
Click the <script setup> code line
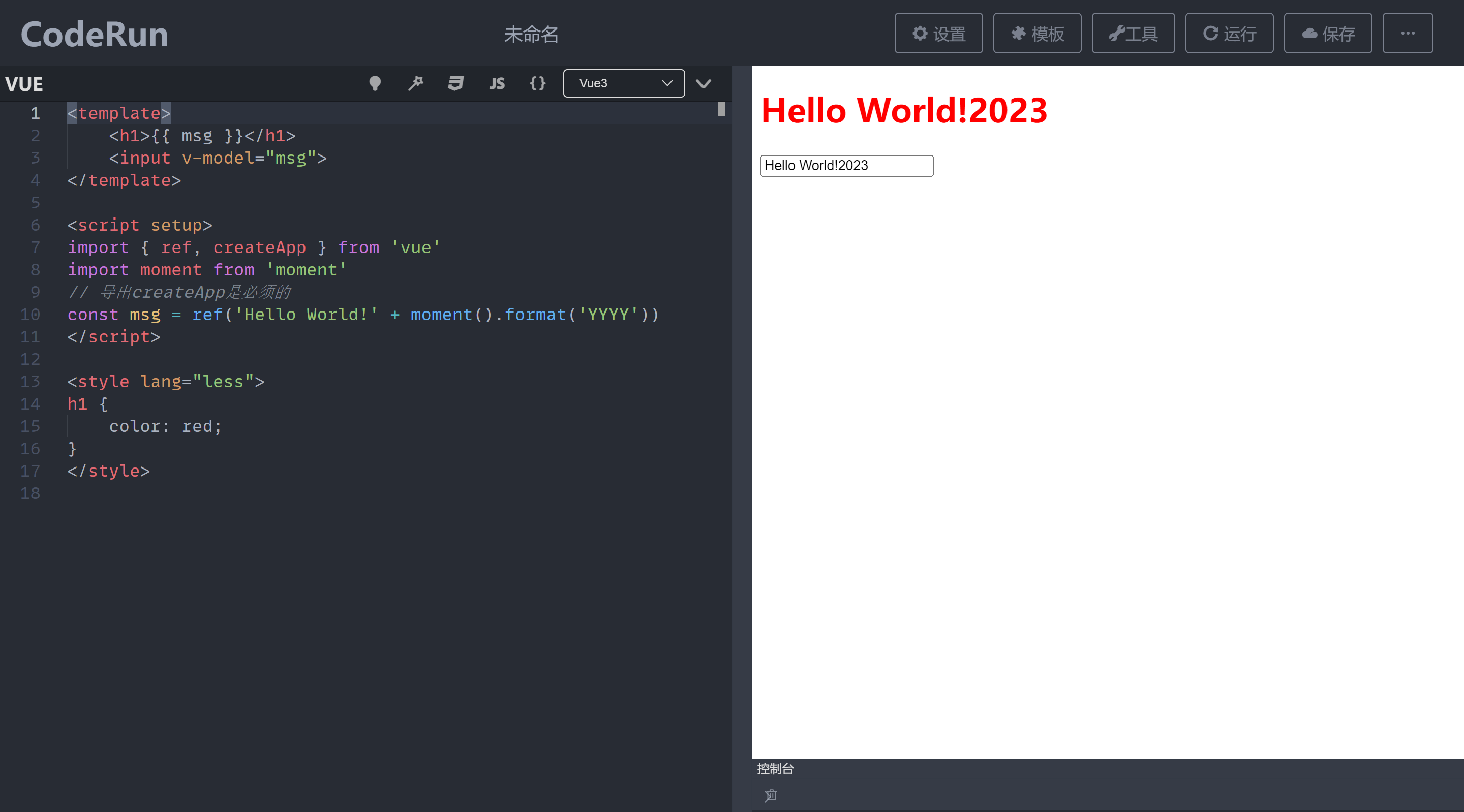tap(140, 225)
